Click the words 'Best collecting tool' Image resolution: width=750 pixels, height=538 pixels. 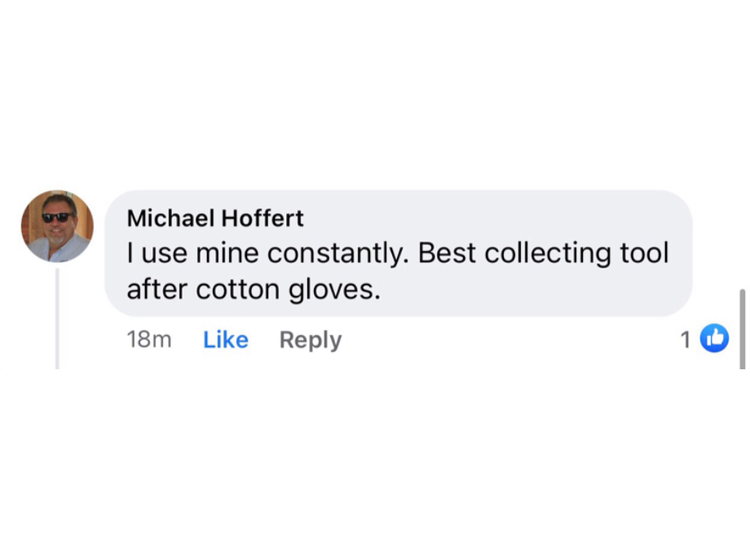[x=543, y=254]
